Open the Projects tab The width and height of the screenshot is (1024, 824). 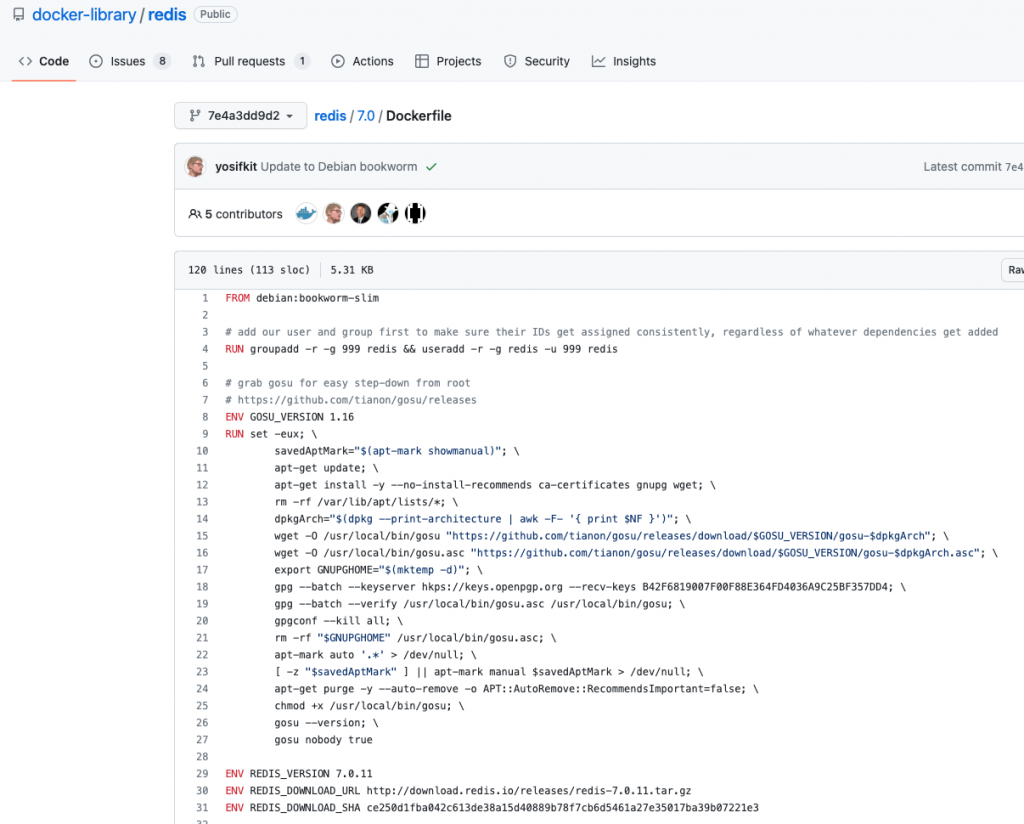tap(448, 61)
